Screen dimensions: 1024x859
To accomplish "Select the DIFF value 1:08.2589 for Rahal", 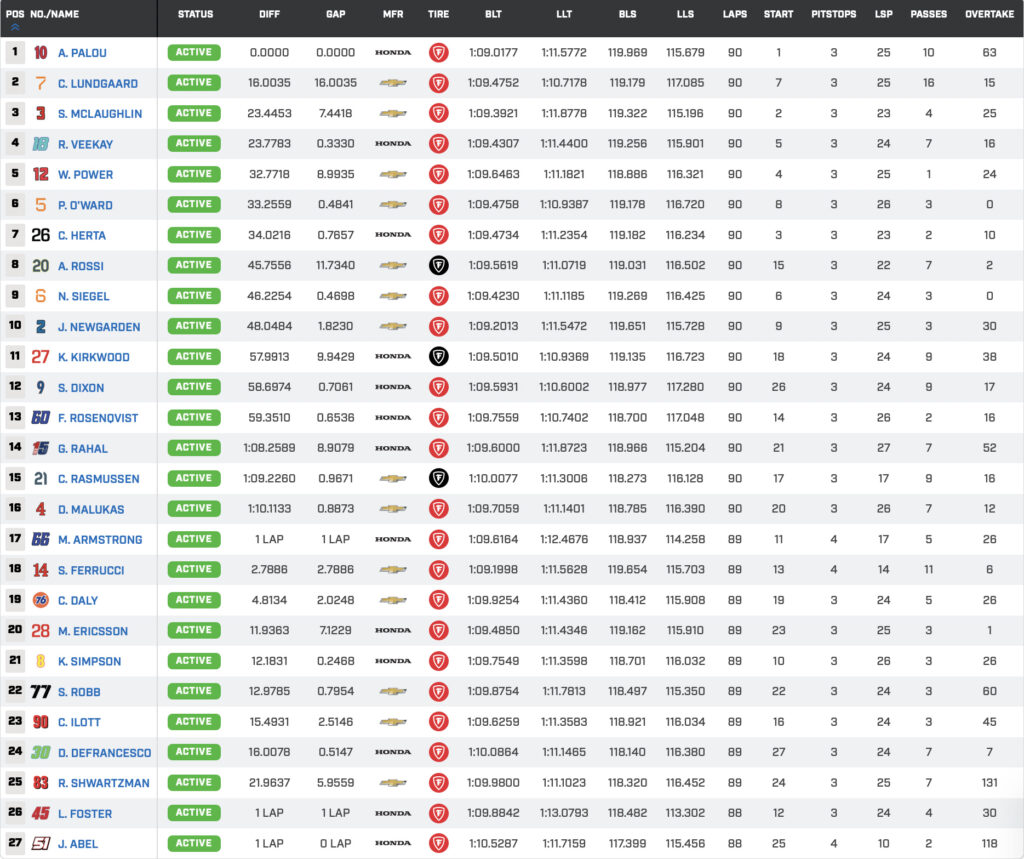I will 269,448.
